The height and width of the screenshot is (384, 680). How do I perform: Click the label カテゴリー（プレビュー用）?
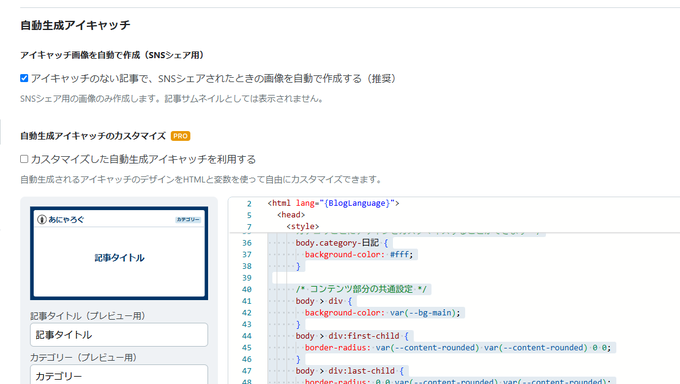click(83, 358)
